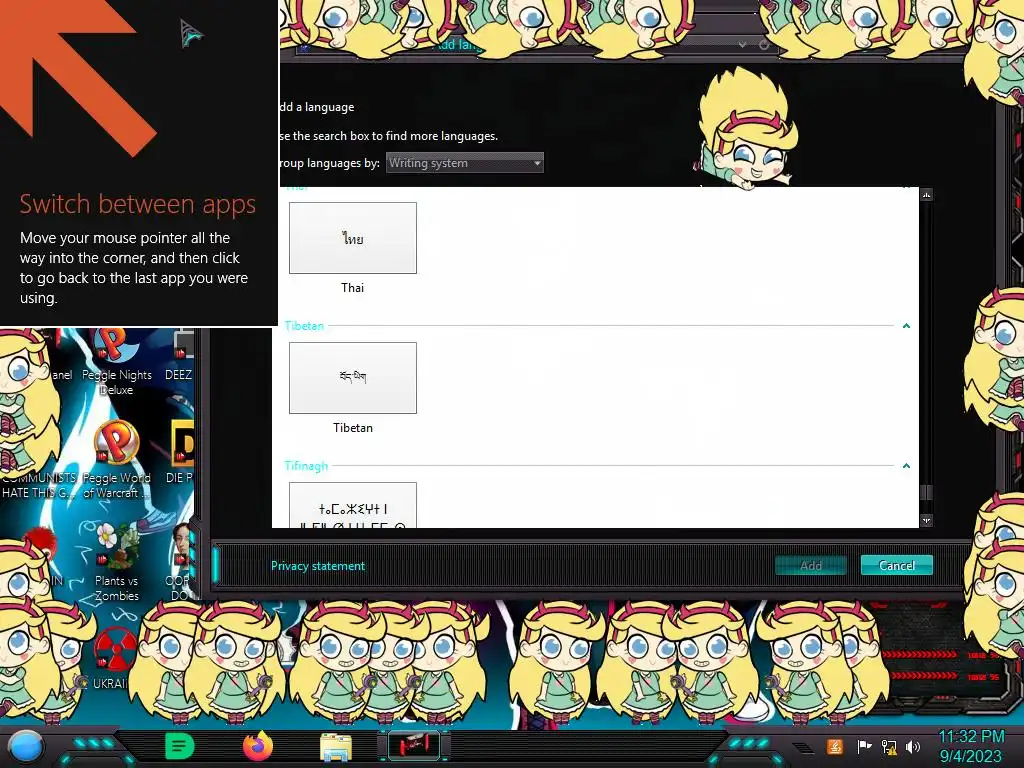Viewport: 1024px width, 768px height.
Task: Show hidden tray icons arrow
Action: click(x=803, y=747)
